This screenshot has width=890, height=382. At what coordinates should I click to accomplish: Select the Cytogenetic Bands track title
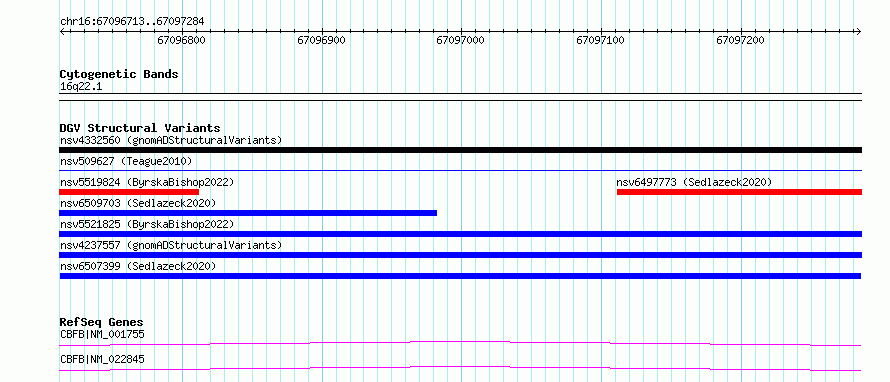pyautogui.click(x=119, y=74)
